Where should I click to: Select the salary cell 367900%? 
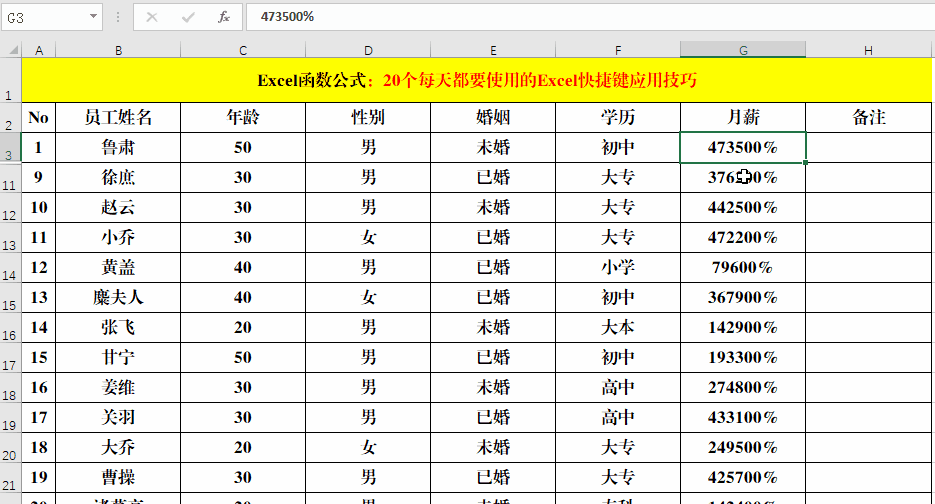(743, 297)
